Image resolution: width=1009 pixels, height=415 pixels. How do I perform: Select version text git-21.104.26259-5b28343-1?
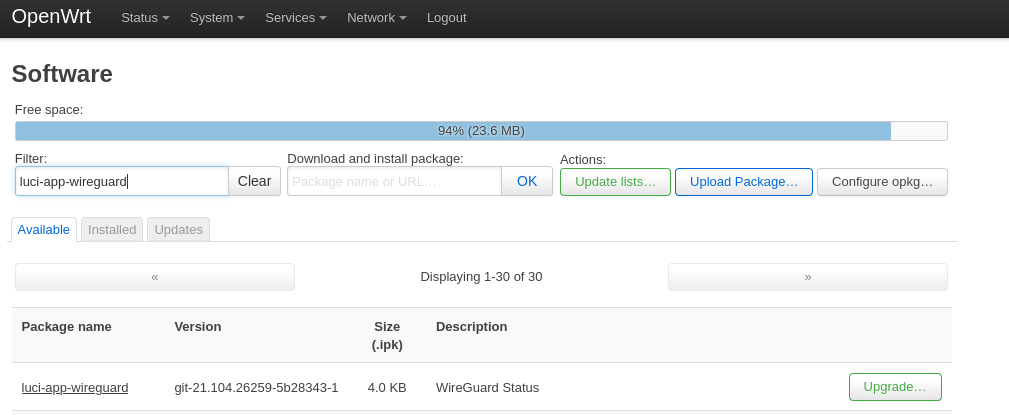pyautogui.click(x=256, y=387)
